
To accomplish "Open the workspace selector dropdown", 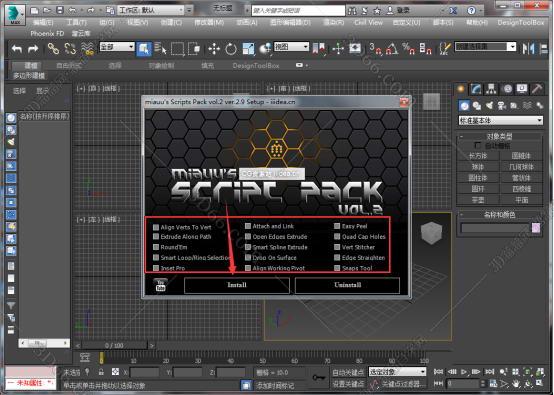I will coord(151,10).
